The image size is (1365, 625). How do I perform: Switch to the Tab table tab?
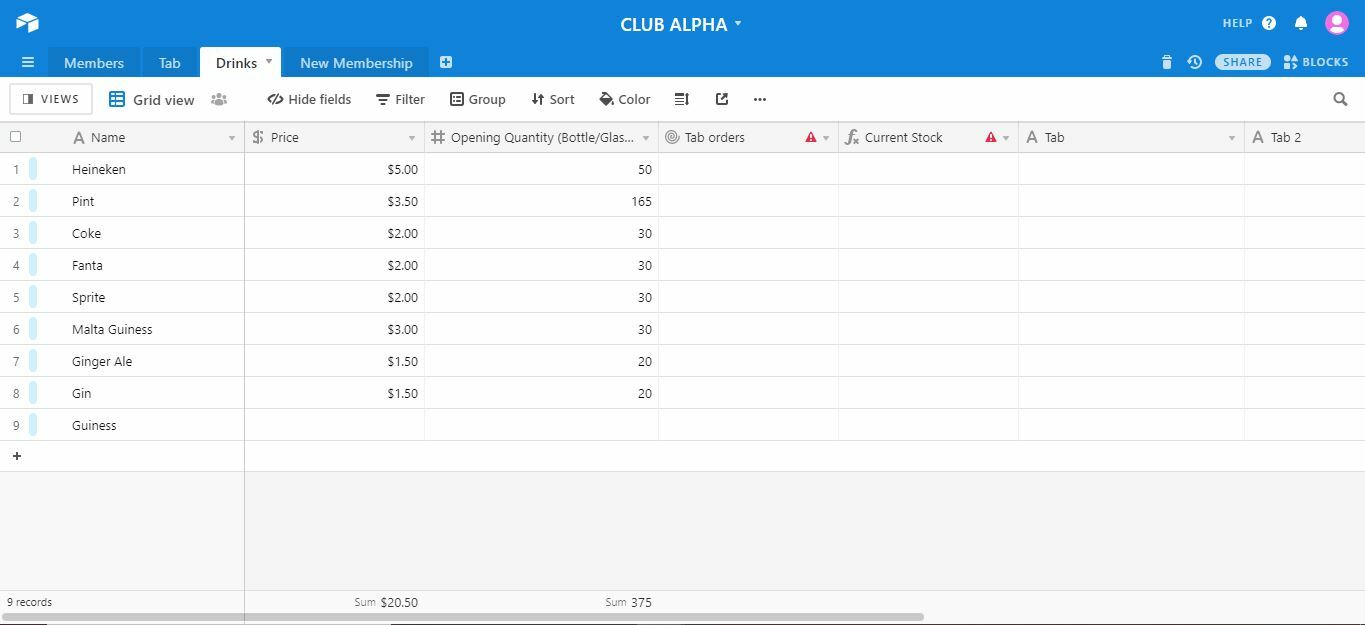click(x=169, y=62)
